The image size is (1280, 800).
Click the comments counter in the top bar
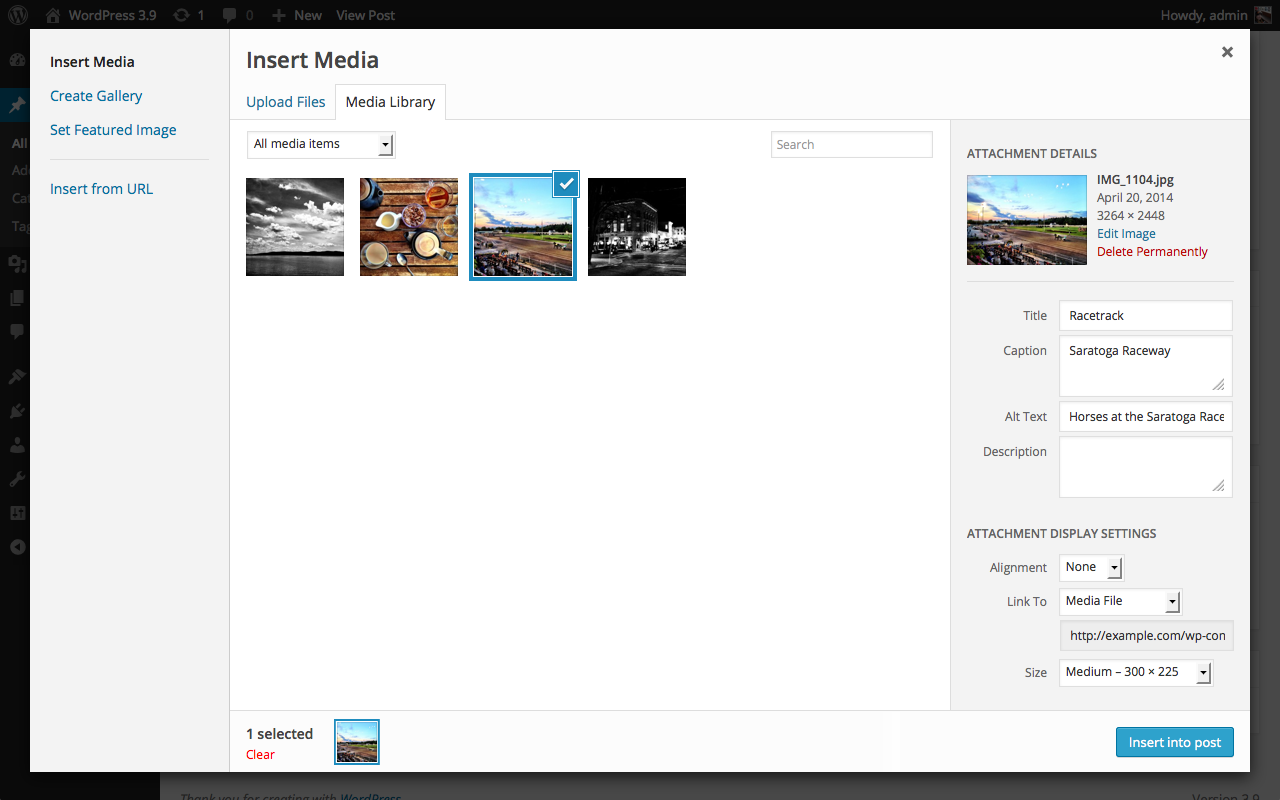[228, 15]
